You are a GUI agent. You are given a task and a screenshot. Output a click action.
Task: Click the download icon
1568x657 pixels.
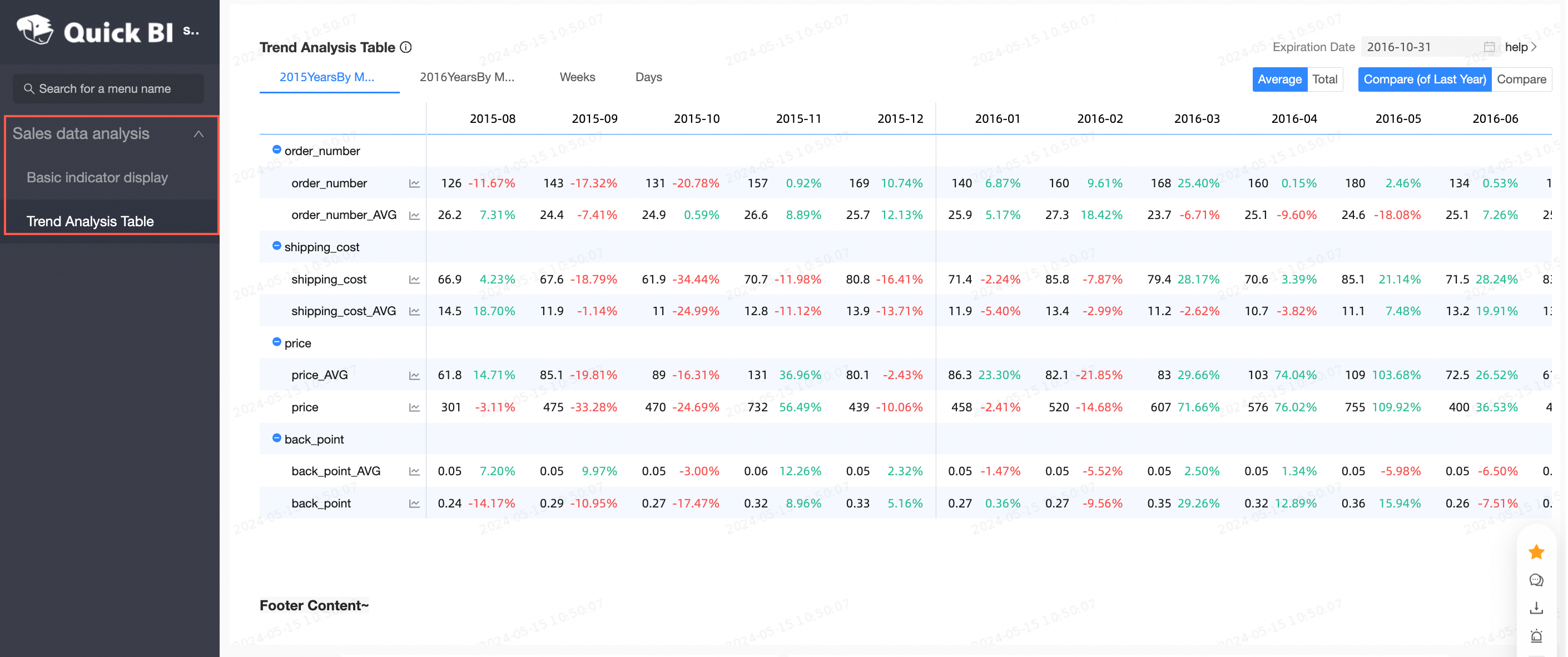pyautogui.click(x=1536, y=608)
